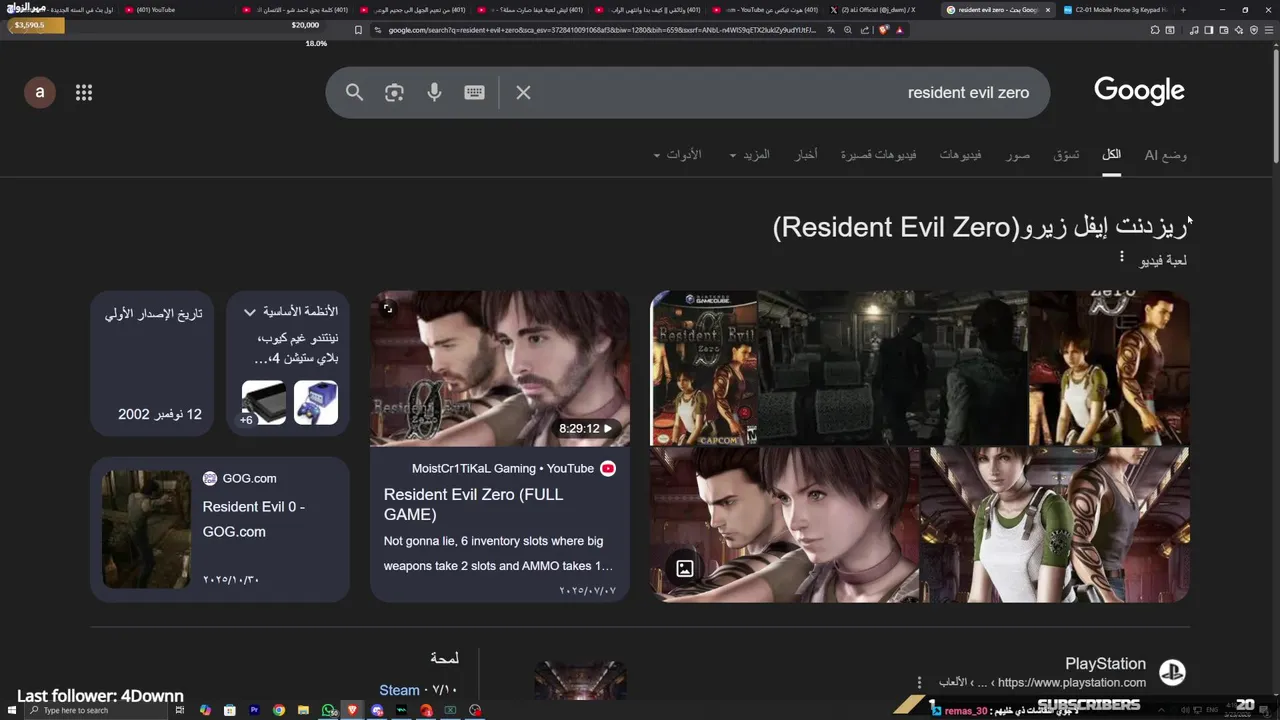Screen dimensions: 1280x720
Task: Open the PlayStation search result
Action: click(x=1105, y=664)
